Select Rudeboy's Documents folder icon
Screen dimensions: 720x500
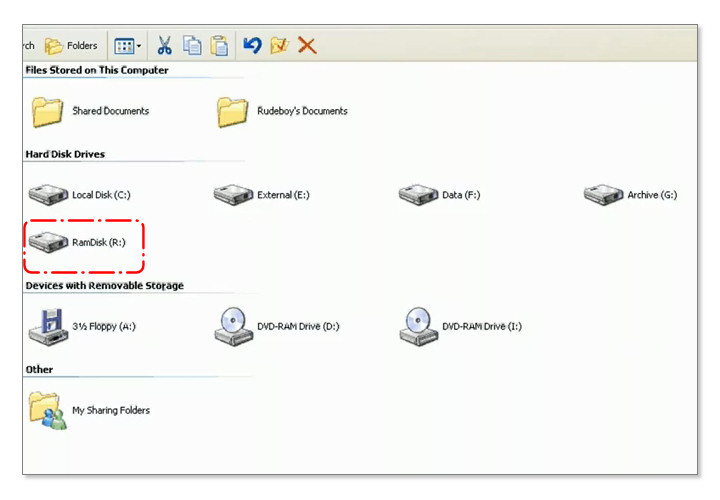(x=232, y=112)
